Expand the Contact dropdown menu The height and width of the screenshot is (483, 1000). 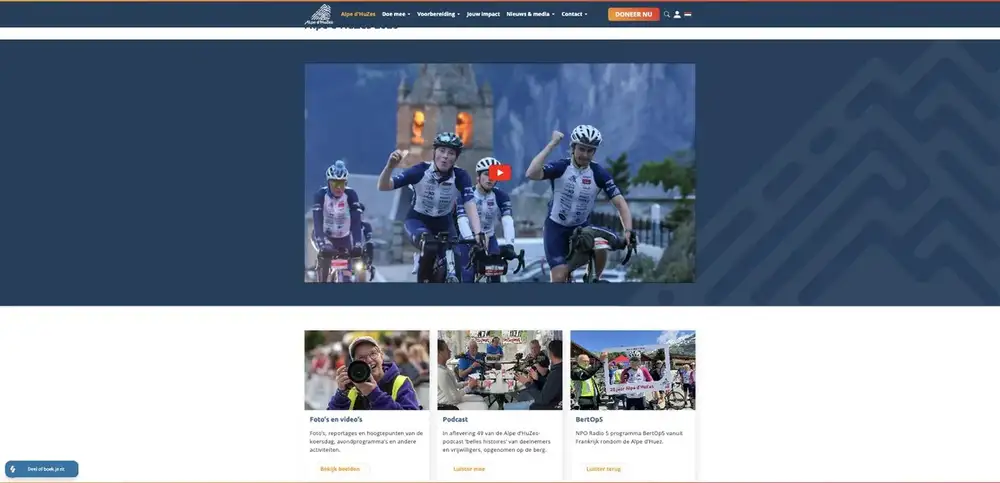(574, 14)
